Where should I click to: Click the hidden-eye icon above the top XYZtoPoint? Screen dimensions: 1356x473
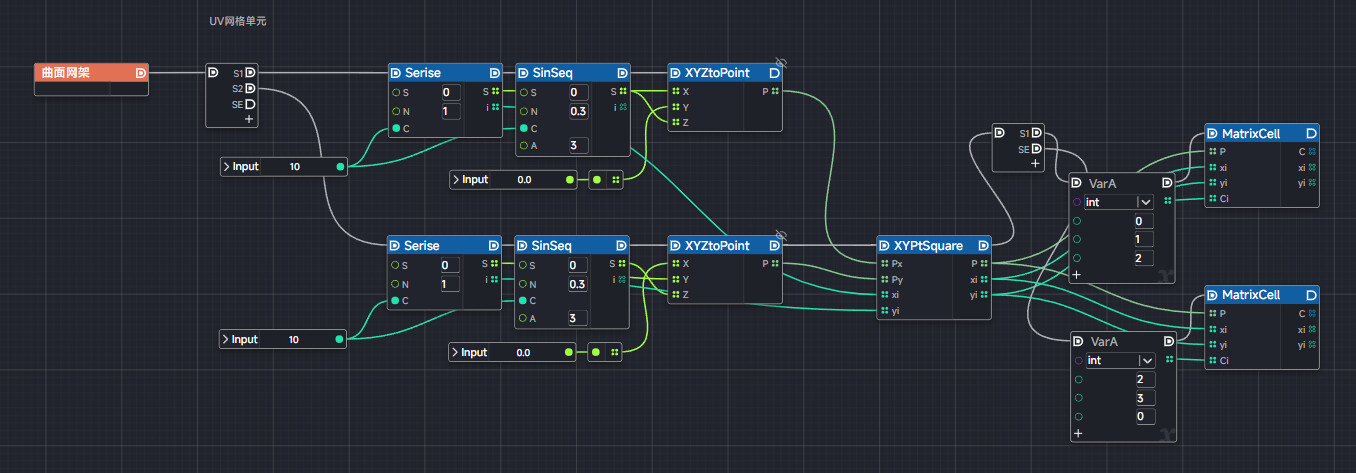click(x=781, y=62)
